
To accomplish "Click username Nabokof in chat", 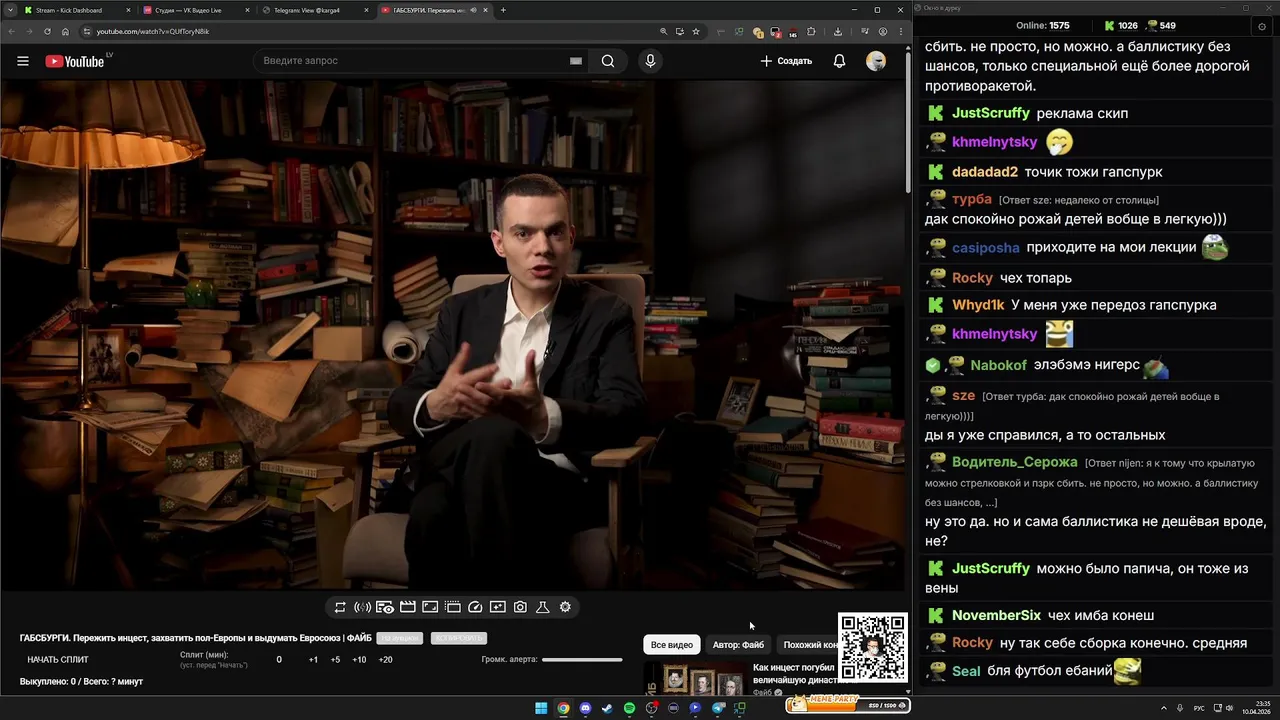I will 998,365.
